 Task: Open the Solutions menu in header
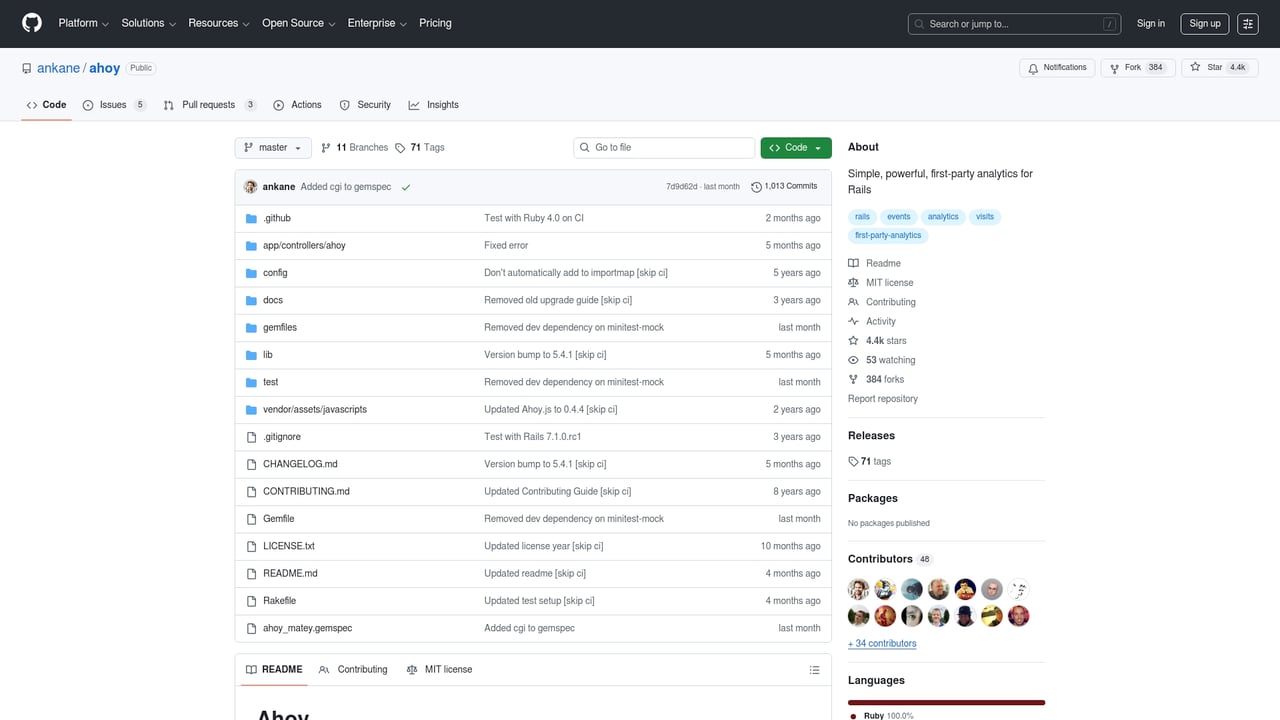pos(148,23)
